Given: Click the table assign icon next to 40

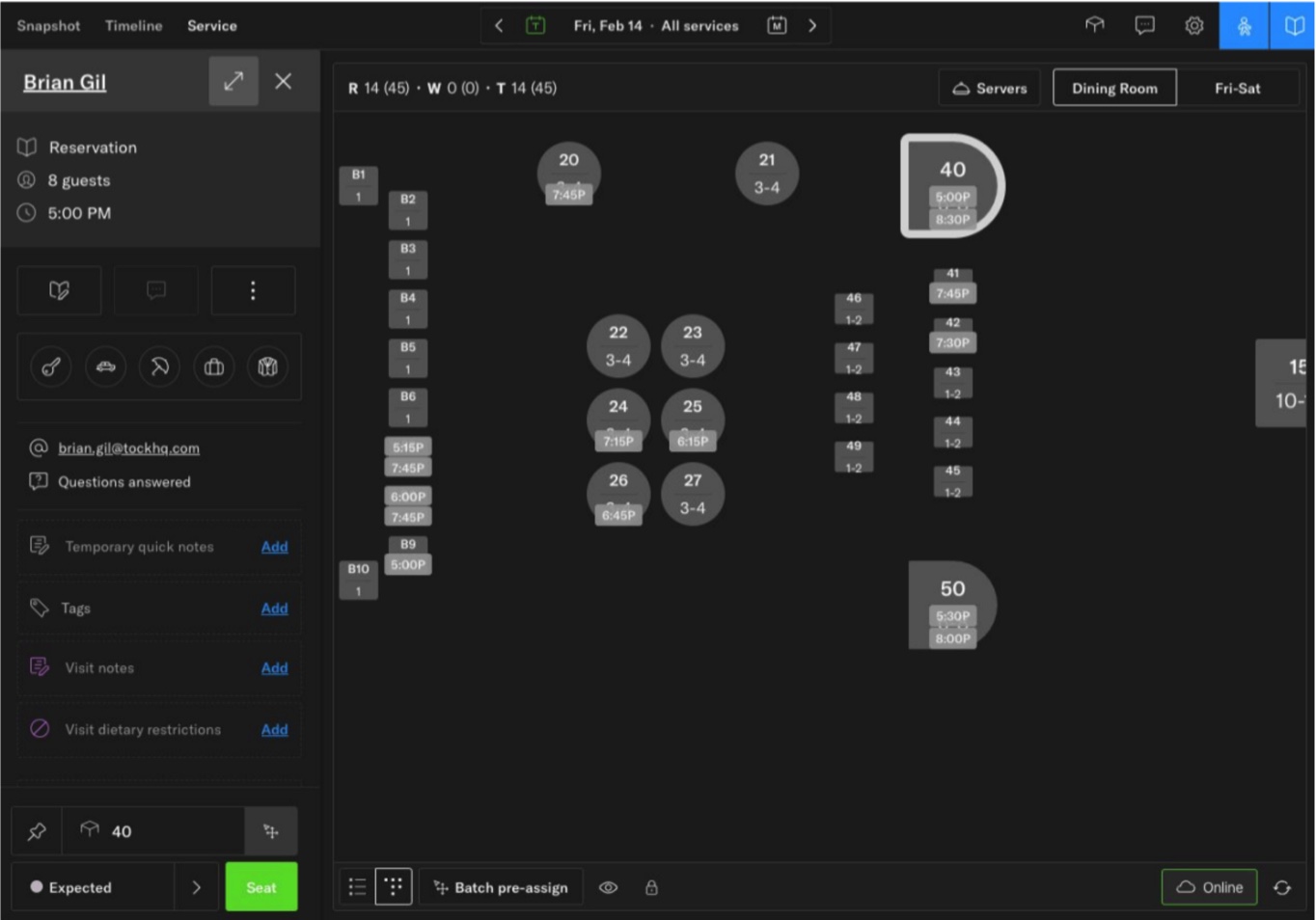Looking at the screenshot, I should coord(271,831).
